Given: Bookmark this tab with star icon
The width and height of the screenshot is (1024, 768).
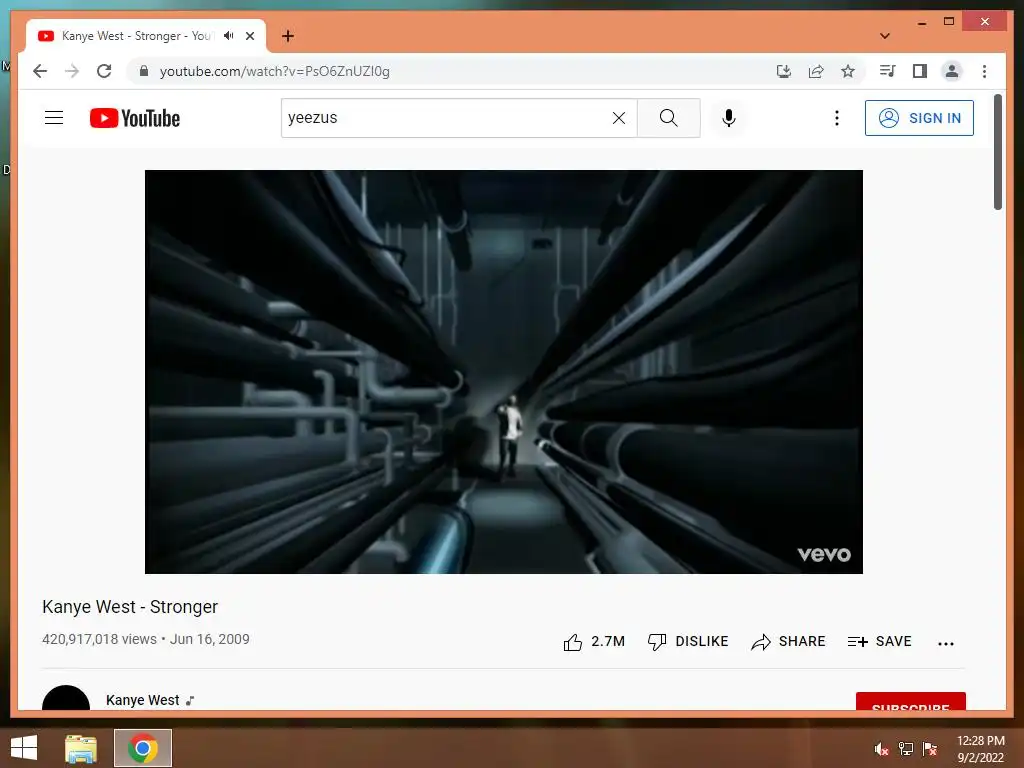Looking at the screenshot, I should (x=848, y=71).
